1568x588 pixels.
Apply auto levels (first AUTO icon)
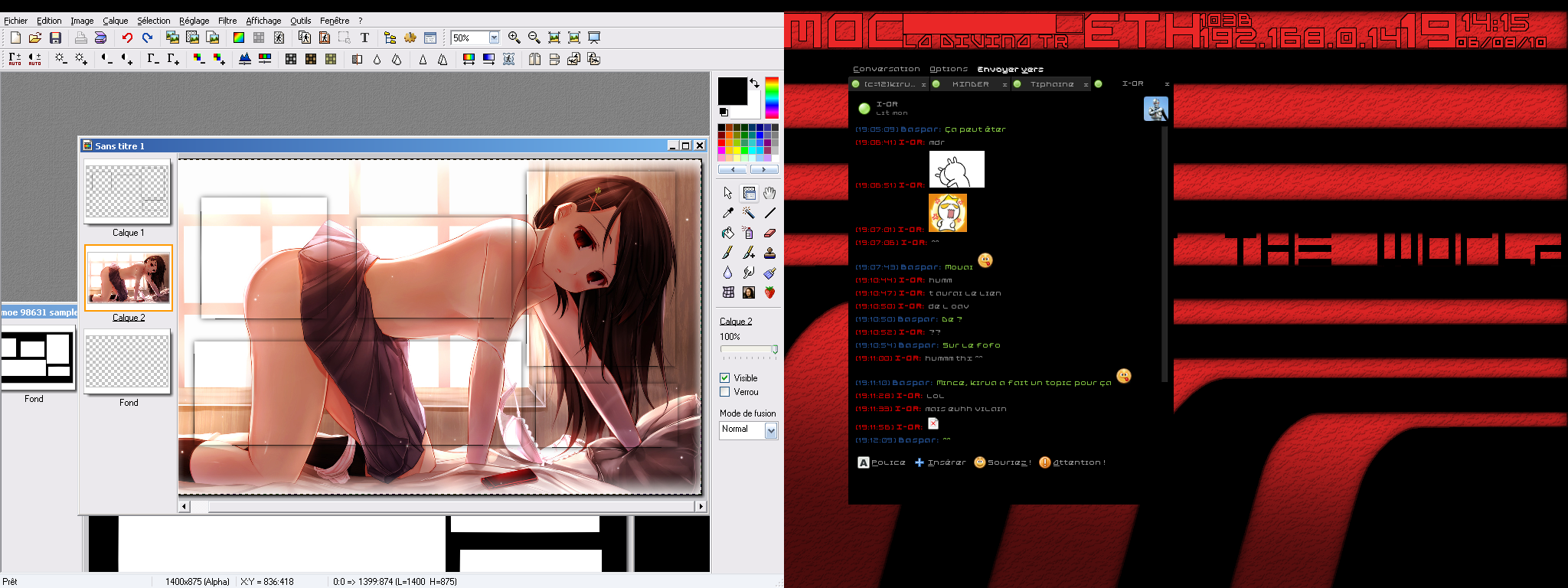15,59
